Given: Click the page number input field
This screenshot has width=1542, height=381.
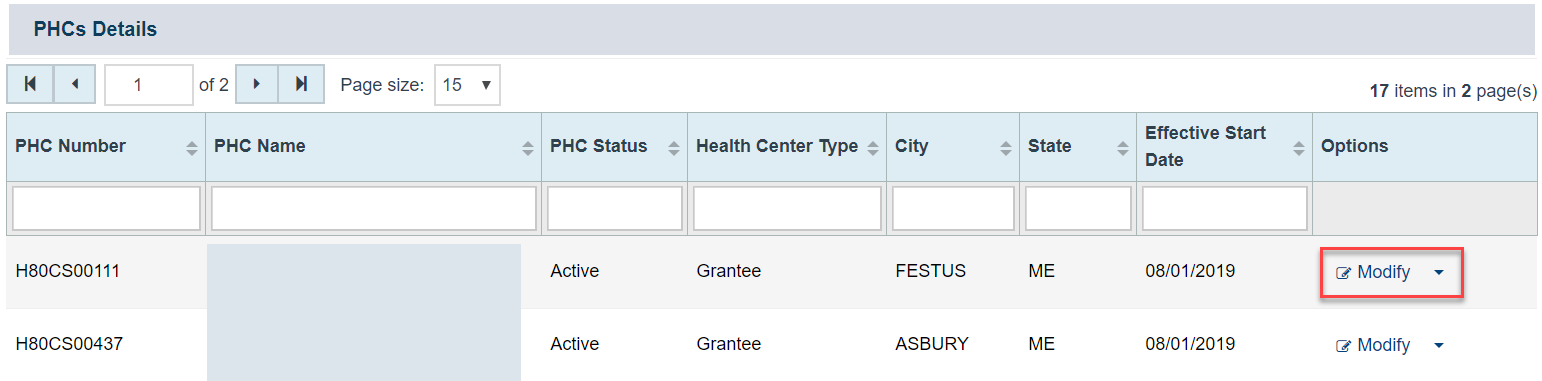Looking at the screenshot, I should (148, 85).
